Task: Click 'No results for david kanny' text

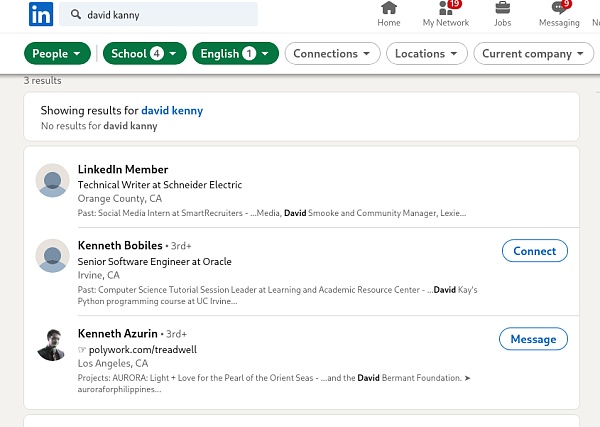Action: [x=99, y=126]
